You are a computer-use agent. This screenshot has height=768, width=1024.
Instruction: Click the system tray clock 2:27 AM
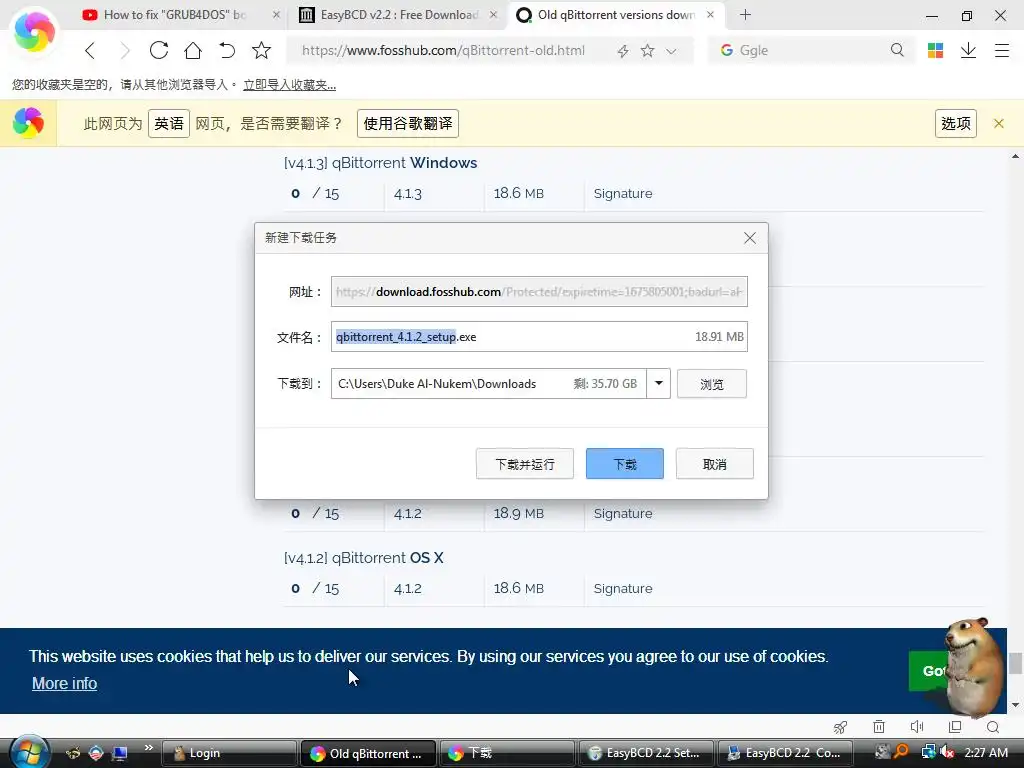point(985,752)
